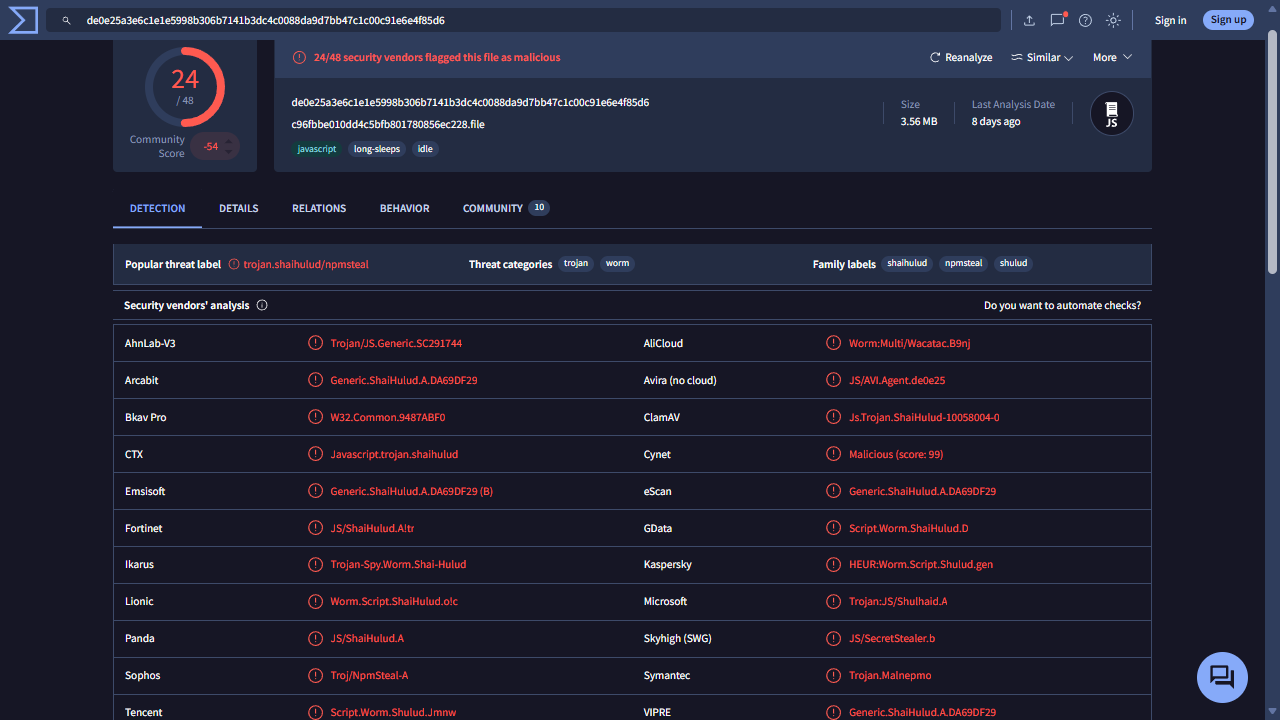
Task: Expand the Similar dropdown
Action: (x=1042, y=57)
